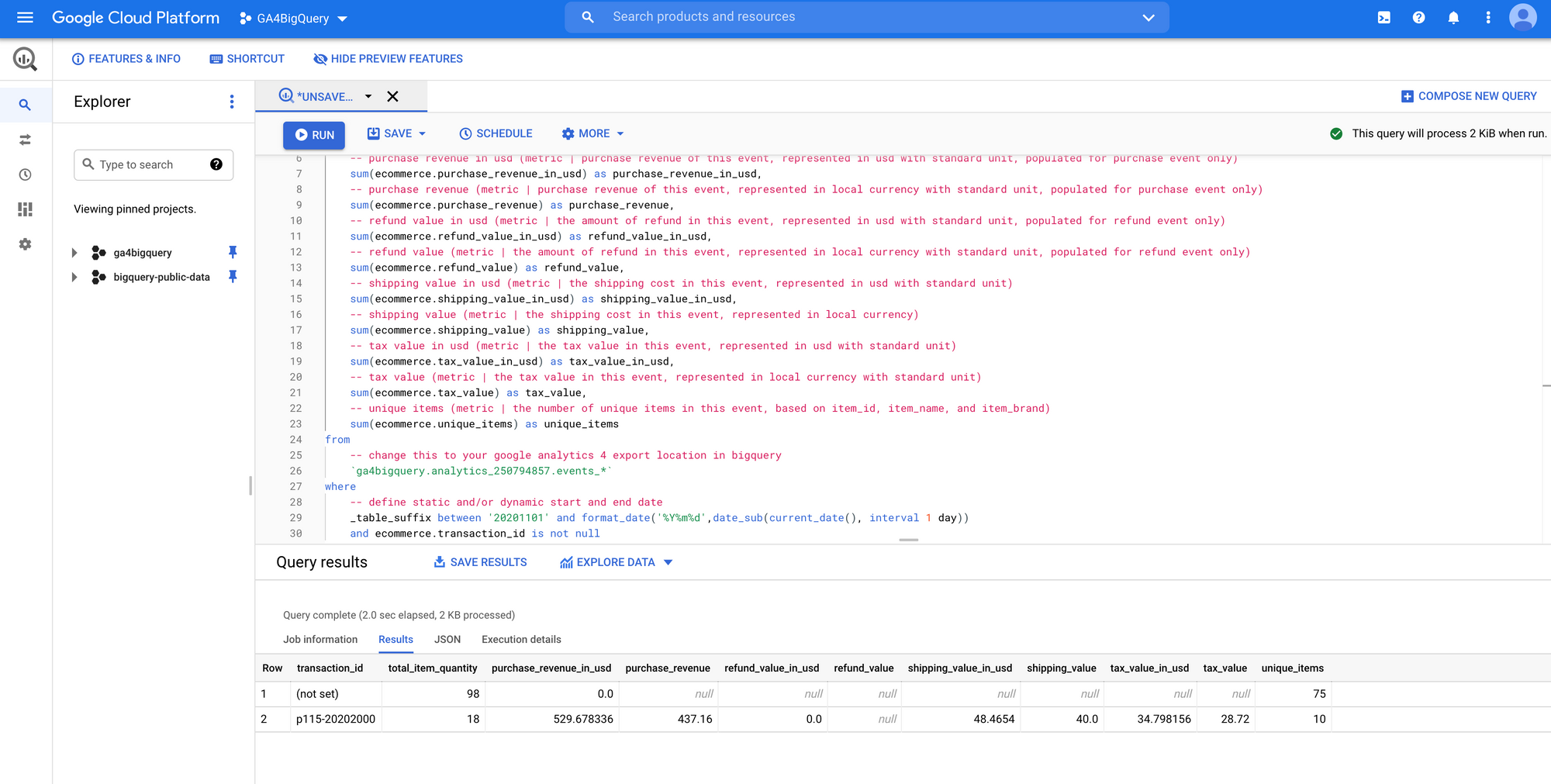Click the Explorer panel collapse handle

[250, 485]
